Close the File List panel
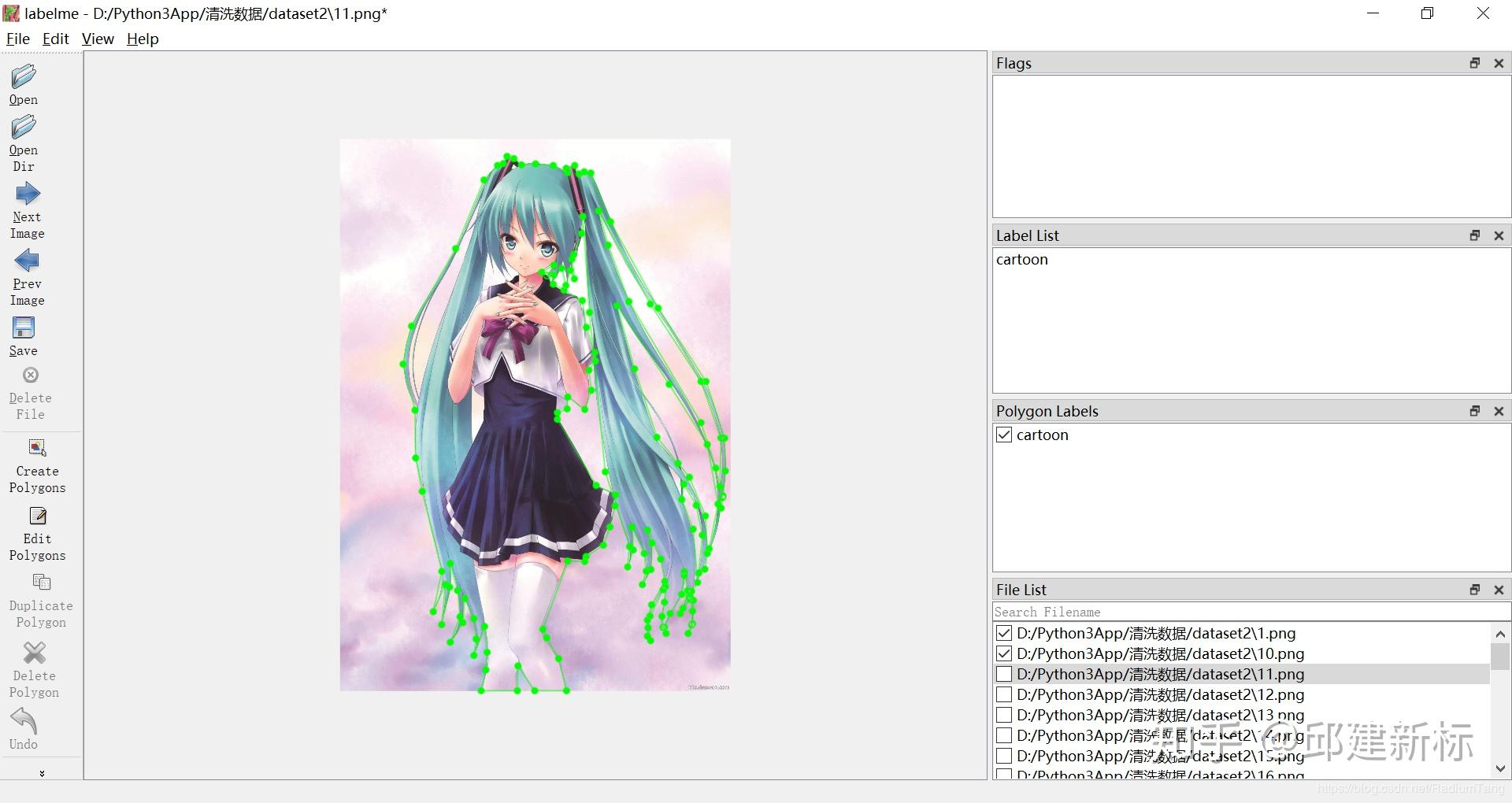 click(1499, 590)
